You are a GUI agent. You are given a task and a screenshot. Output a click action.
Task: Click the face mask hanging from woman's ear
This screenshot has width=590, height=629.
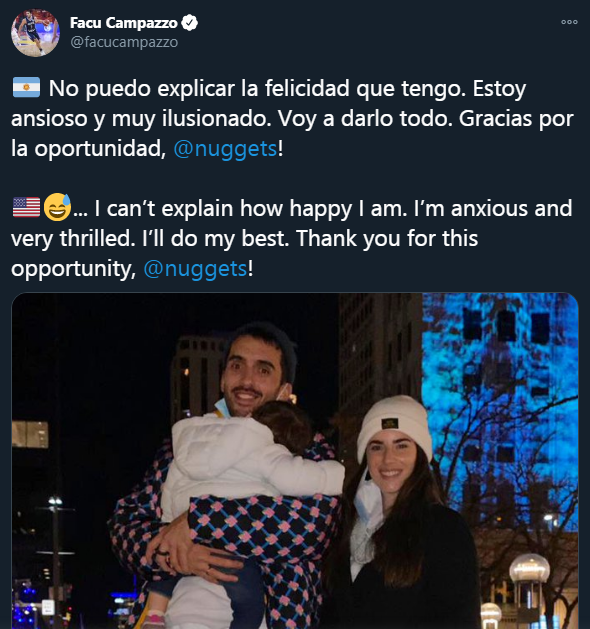[x=366, y=499]
